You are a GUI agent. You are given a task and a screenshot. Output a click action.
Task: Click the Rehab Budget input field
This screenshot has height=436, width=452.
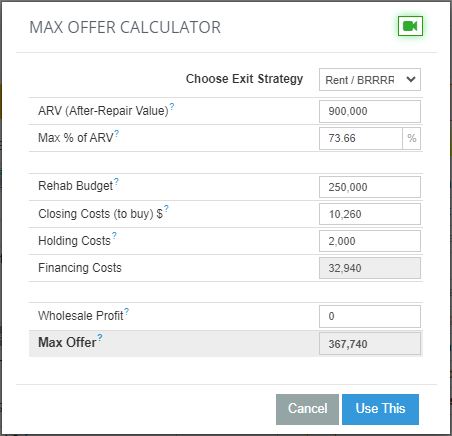370,187
